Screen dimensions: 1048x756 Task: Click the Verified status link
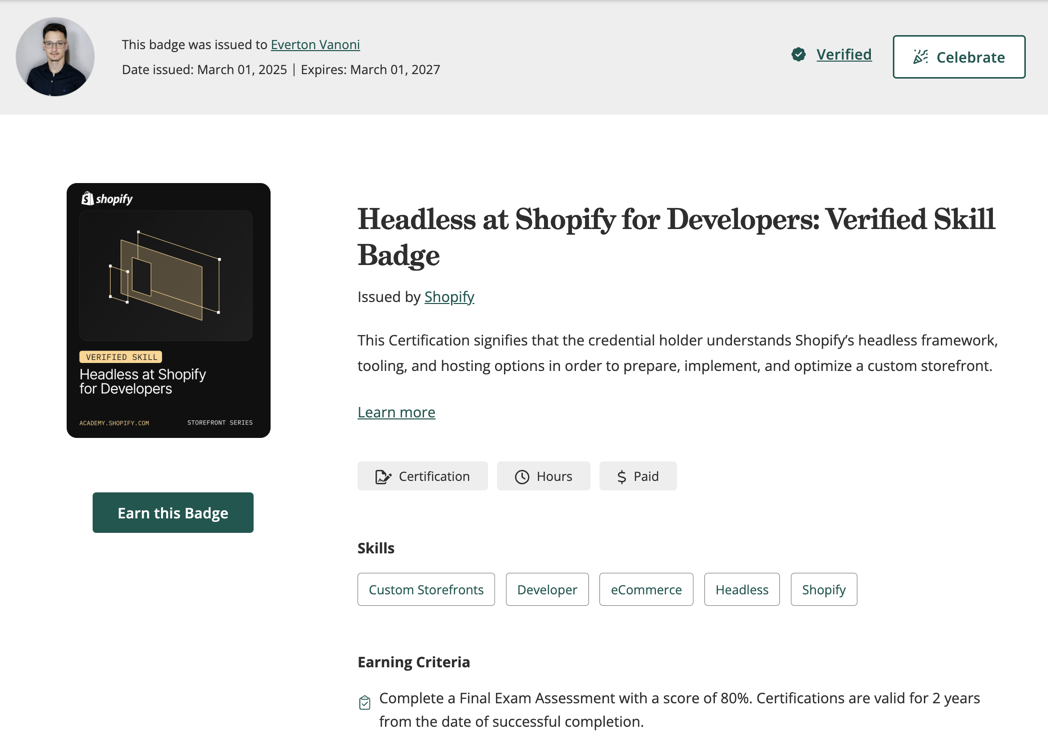pos(844,54)
